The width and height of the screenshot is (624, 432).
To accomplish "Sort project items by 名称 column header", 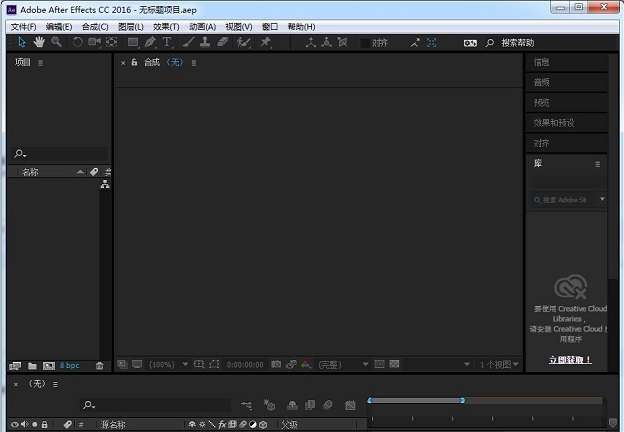I will point(30,172).
